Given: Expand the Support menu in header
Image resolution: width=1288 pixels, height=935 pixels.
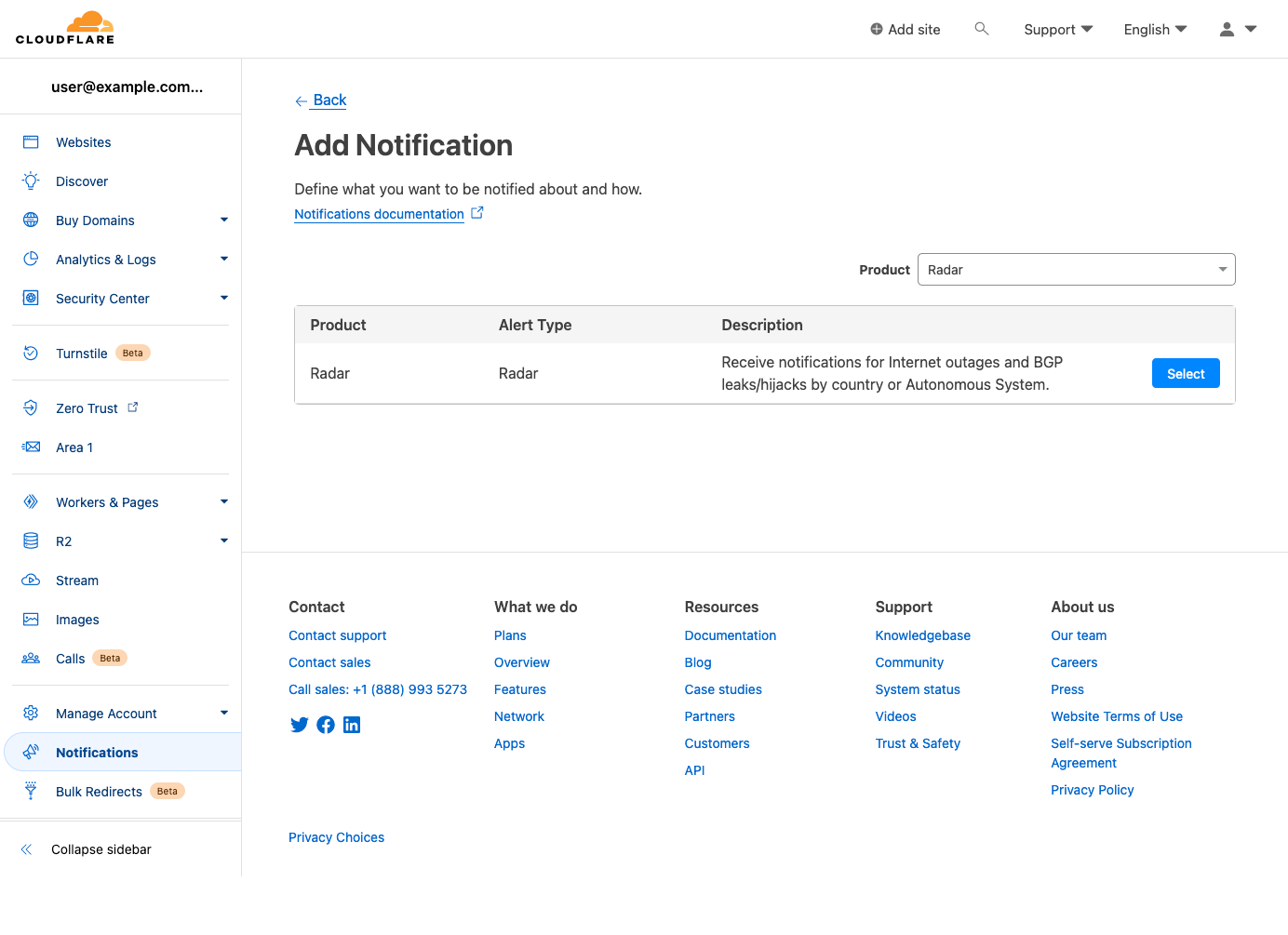Looking at the screenshot, I should click(x=1058, y=30).
